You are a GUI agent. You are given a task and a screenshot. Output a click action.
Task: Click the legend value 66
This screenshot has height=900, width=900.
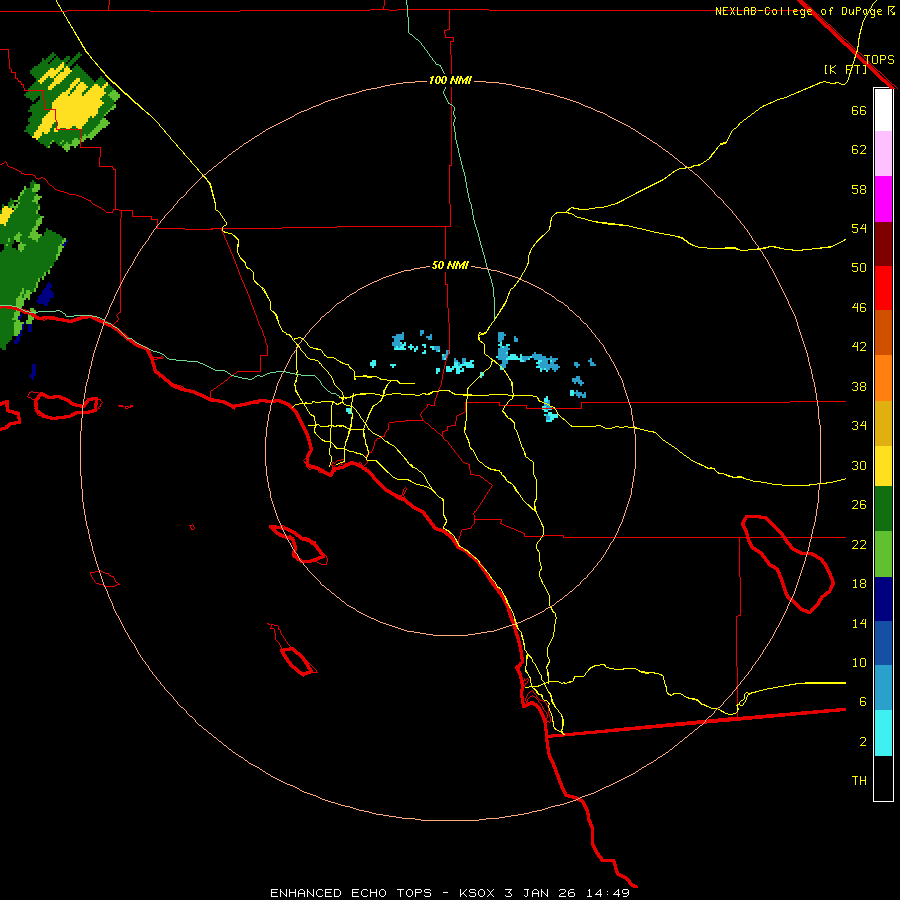[859, 110]
